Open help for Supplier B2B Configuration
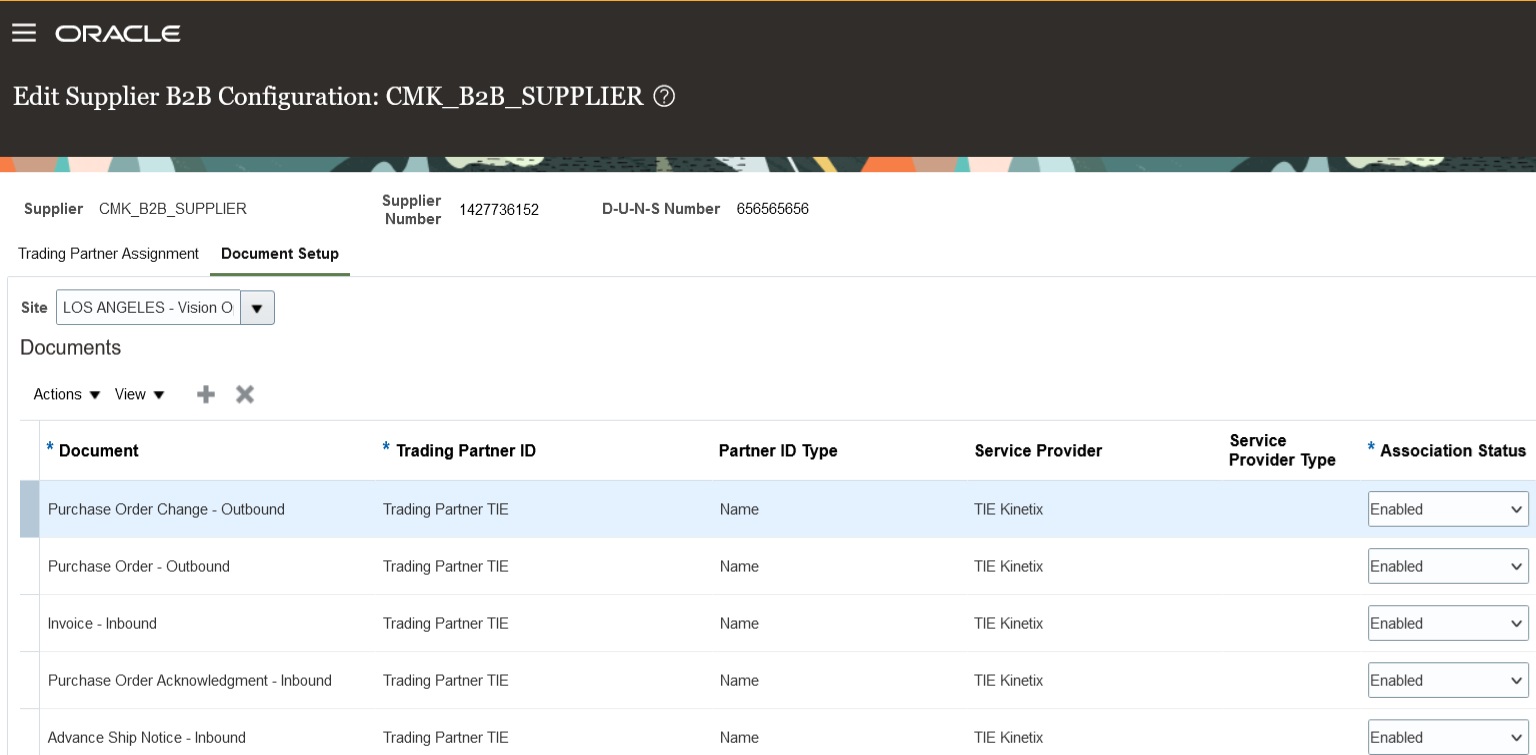 coord(663,96)
